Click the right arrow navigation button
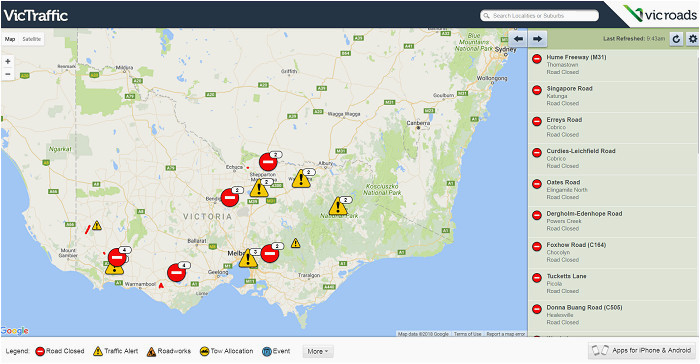700x364 pixels. click(538, 39)
